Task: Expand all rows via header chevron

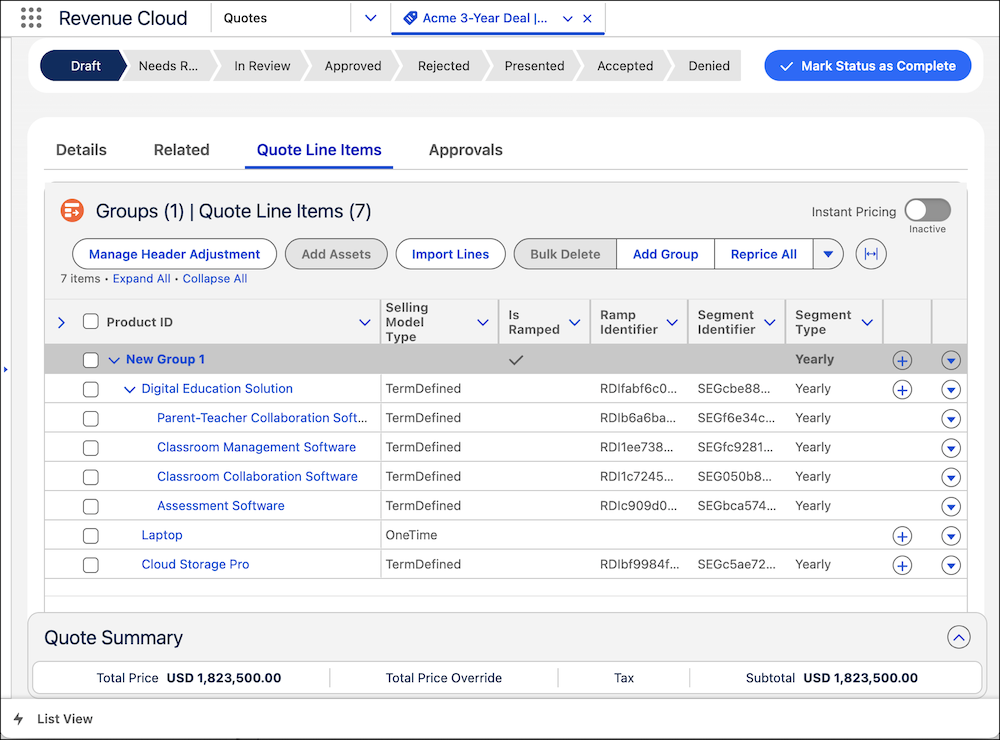Action: tap(61, 322)
